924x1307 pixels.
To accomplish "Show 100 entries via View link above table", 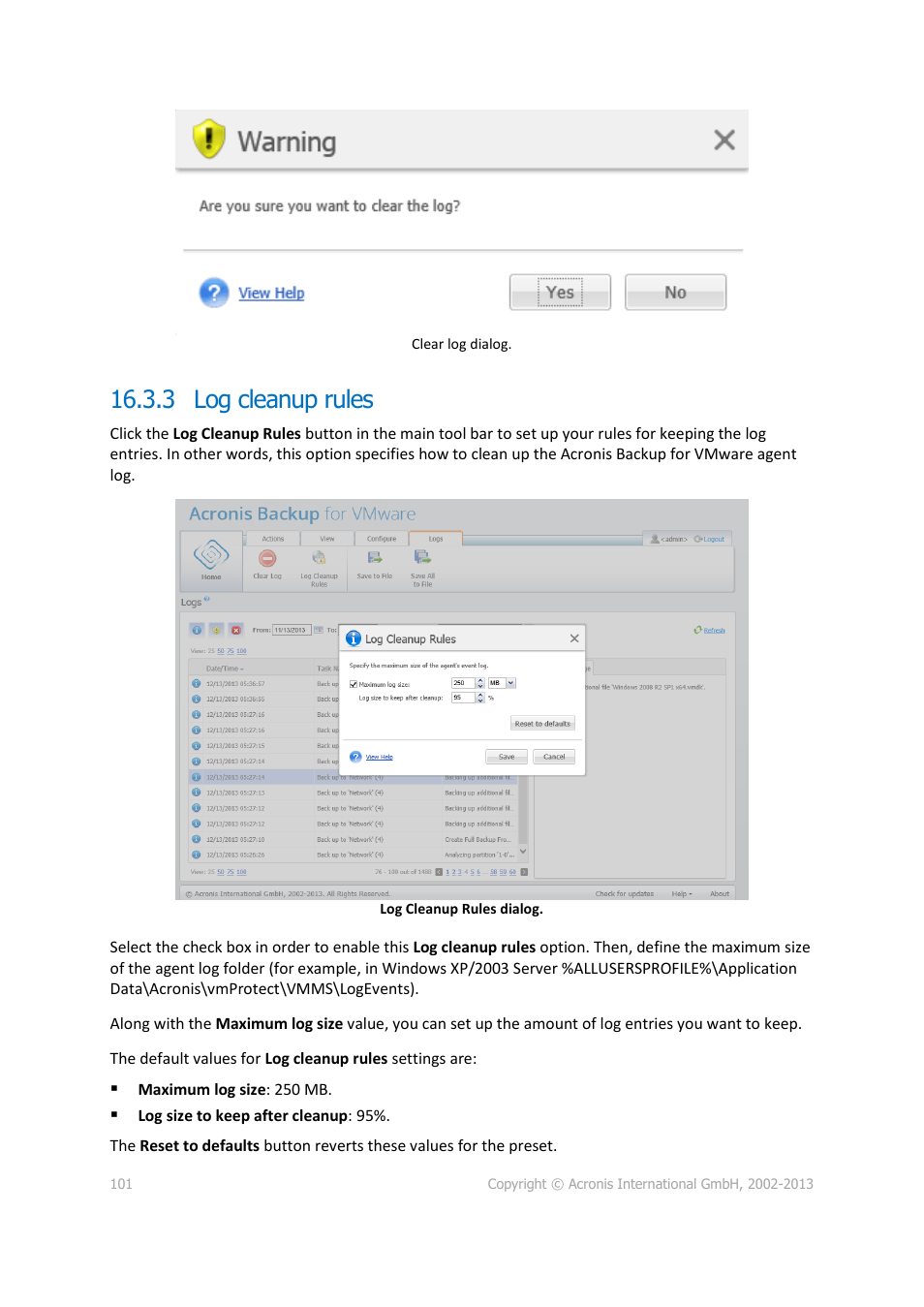I will point(241,651).
